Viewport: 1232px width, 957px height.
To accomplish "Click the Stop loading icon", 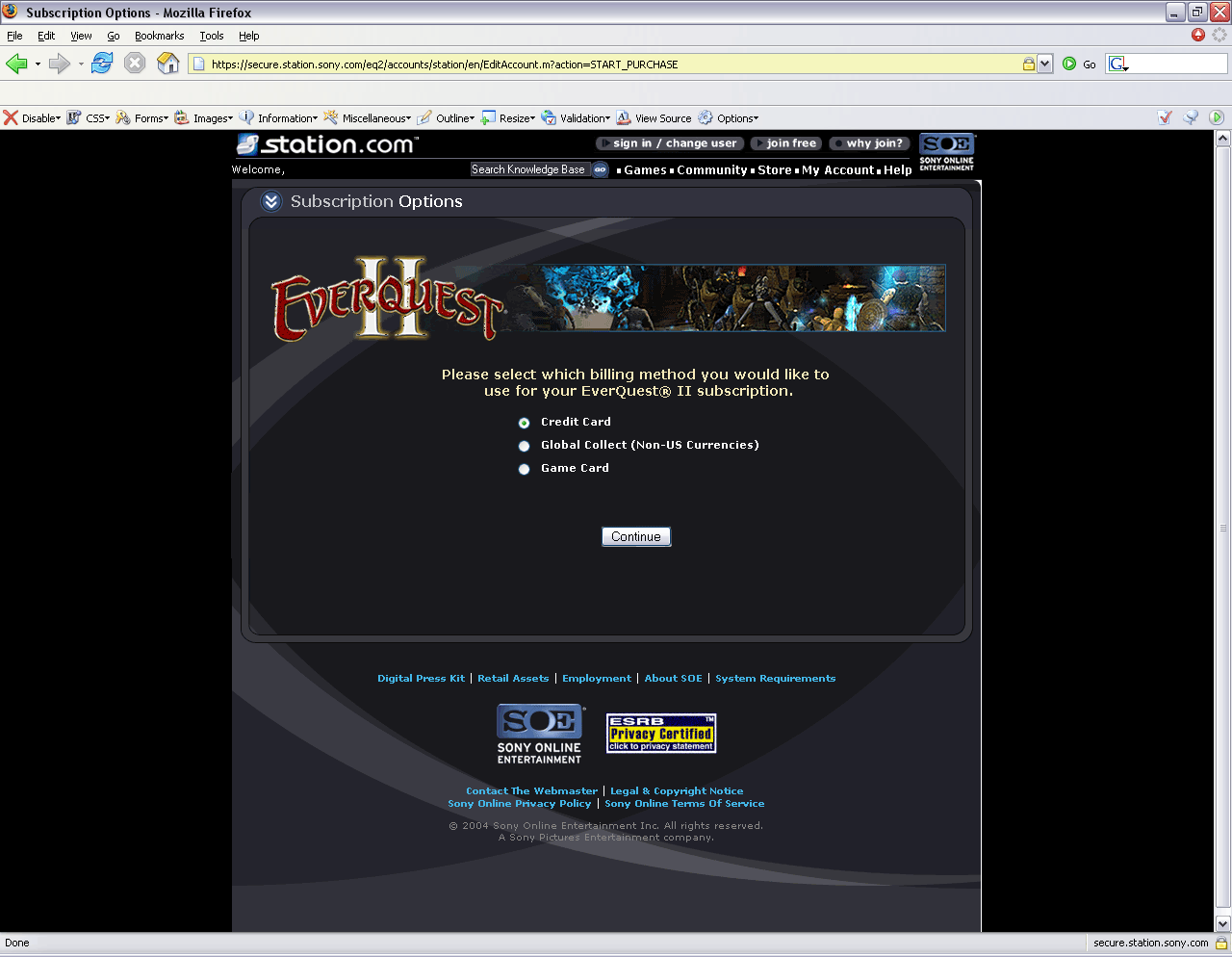I will click(135, 64).
